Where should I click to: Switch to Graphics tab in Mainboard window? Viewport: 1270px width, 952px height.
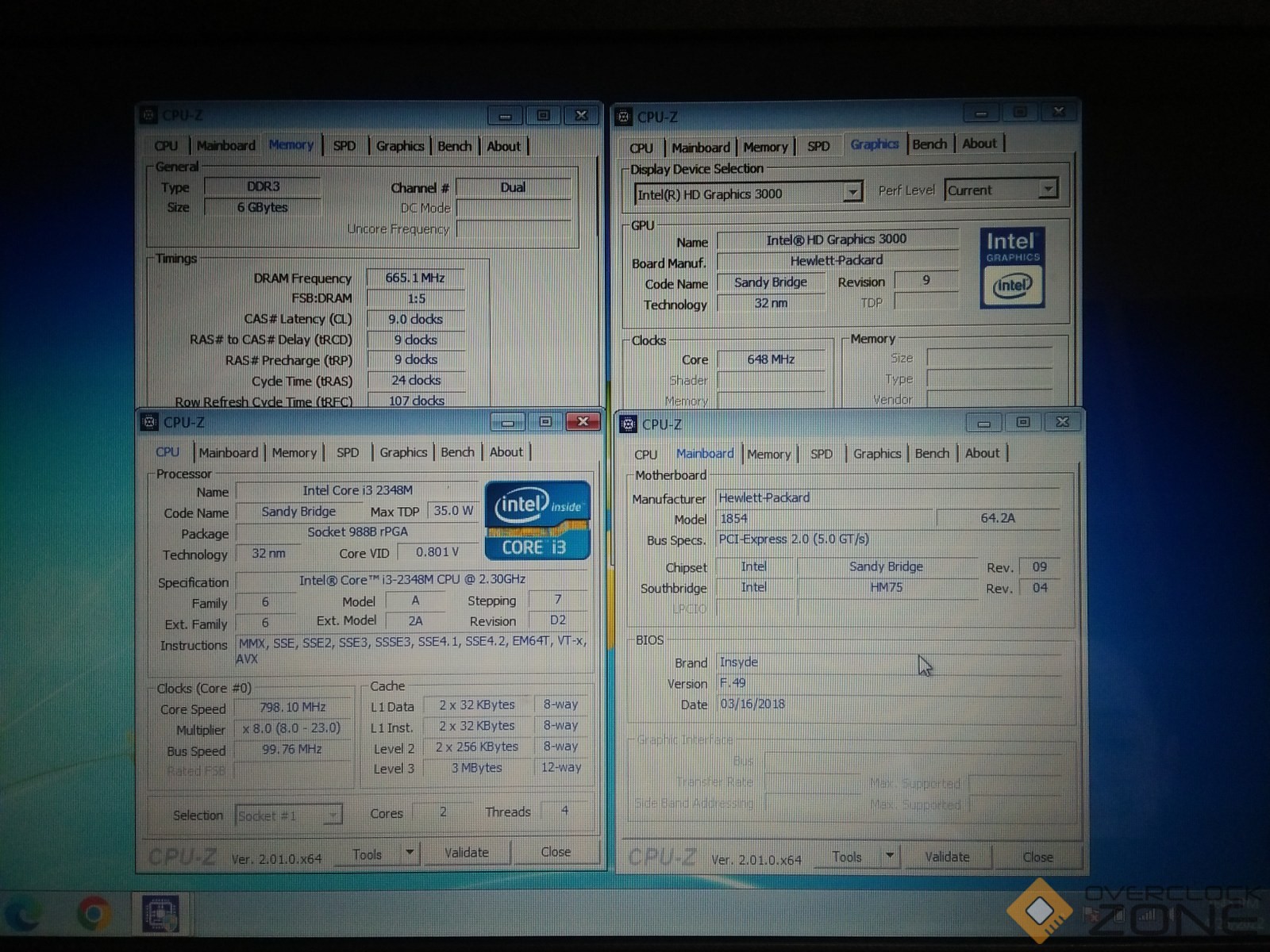tap(877, 454)
